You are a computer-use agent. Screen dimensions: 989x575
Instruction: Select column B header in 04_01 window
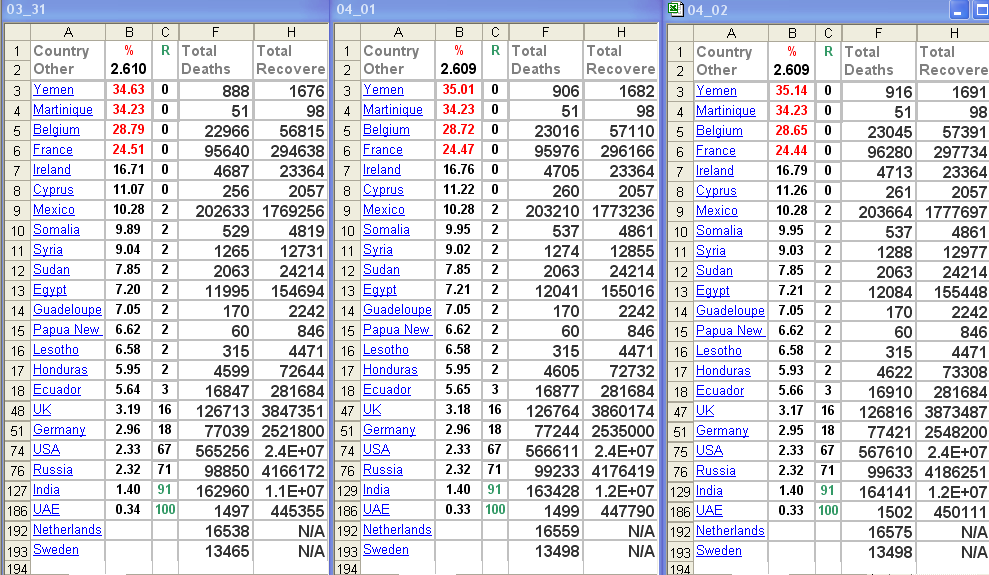coord(459,32)
